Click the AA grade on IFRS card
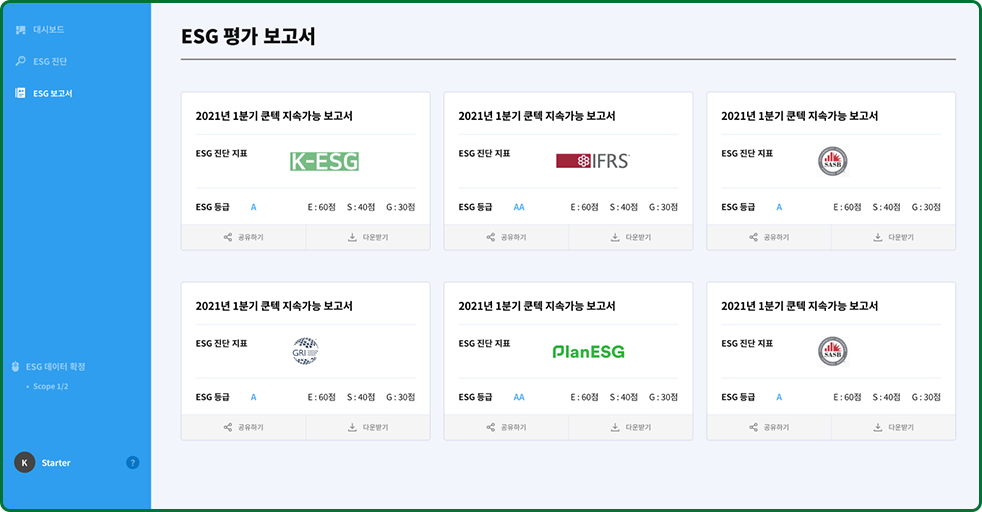Viewport: 982px width, 512px height. point(519,207)
